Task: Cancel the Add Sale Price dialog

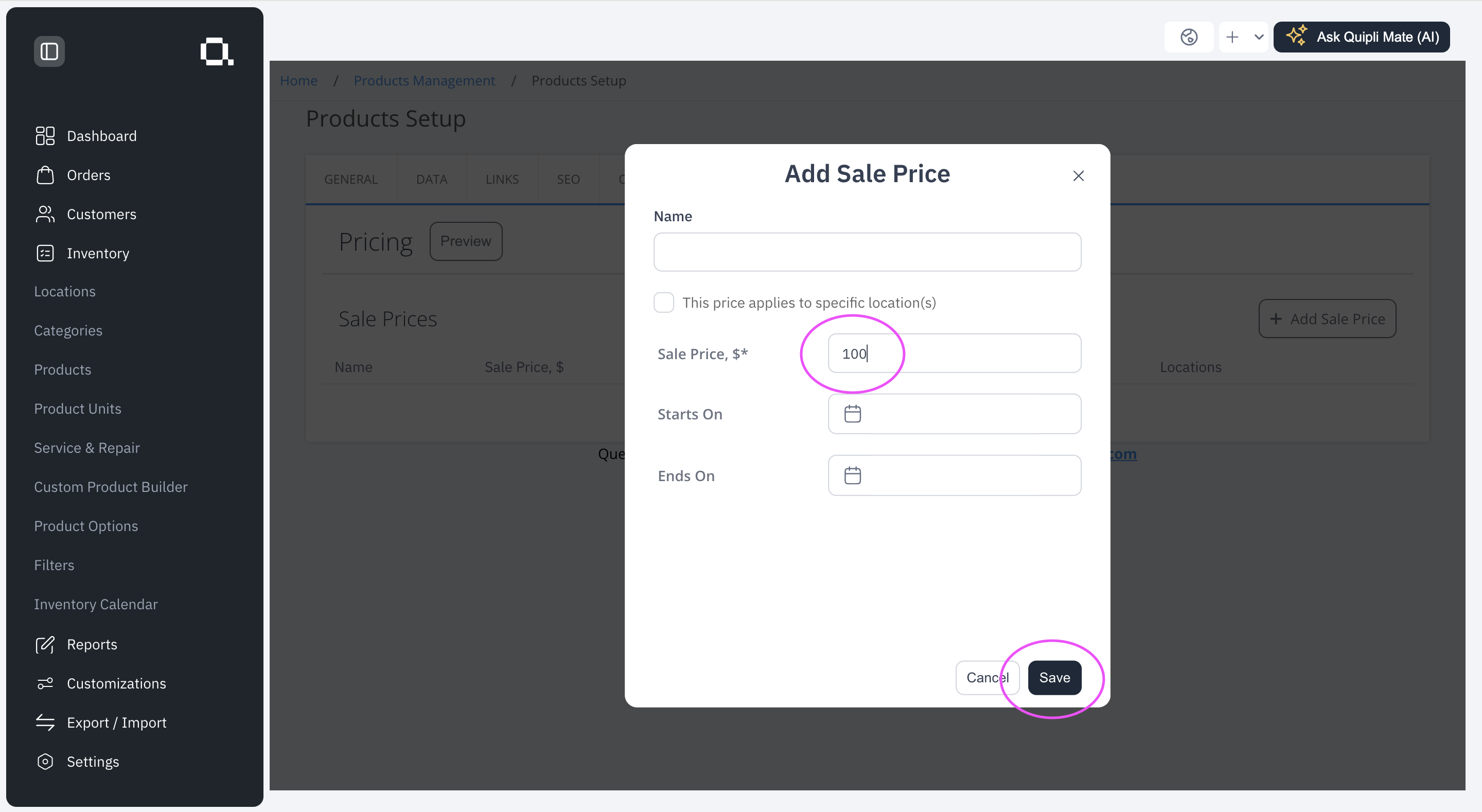Action: point(987,678)
